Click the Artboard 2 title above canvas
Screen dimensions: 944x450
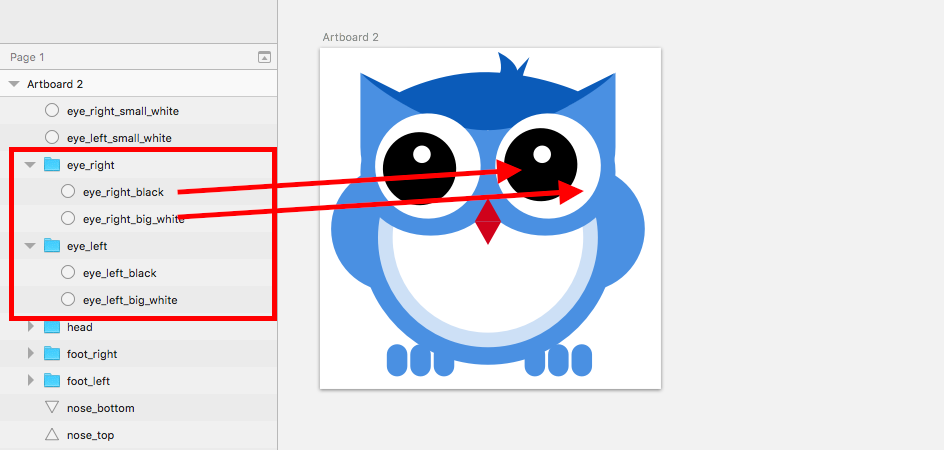[350, 37]
